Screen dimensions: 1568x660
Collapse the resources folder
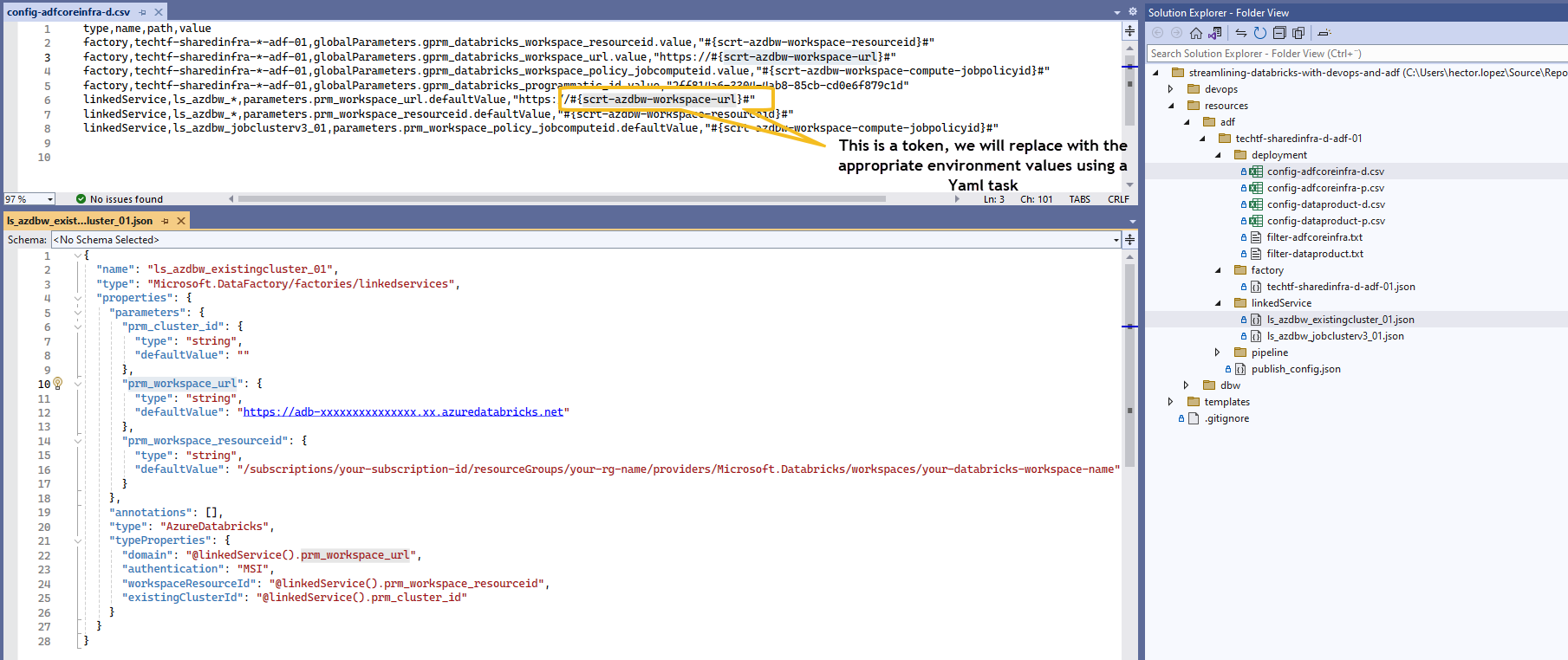pos(1171,106)
